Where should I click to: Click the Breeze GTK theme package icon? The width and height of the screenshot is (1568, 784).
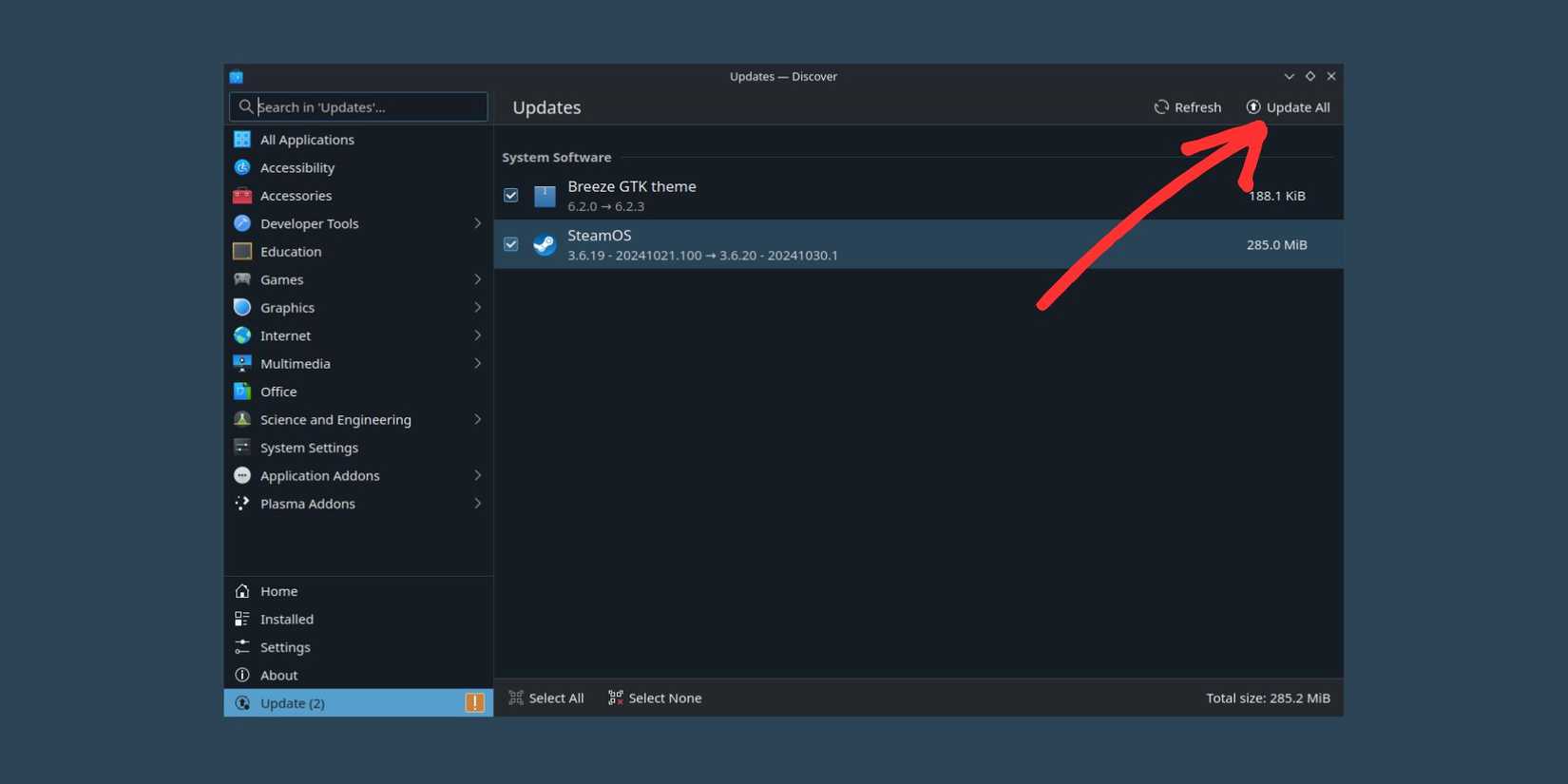tap(545, 196)
